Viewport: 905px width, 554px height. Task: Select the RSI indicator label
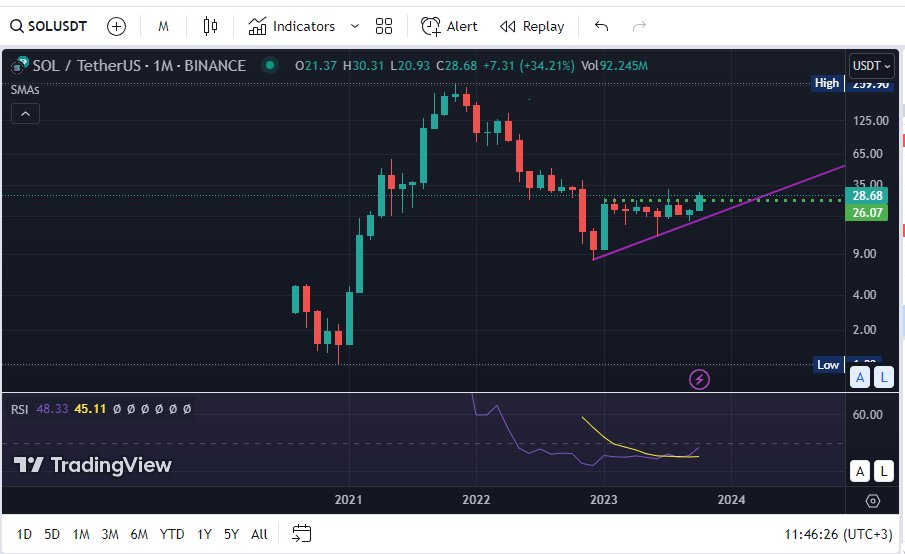[20, 409]
